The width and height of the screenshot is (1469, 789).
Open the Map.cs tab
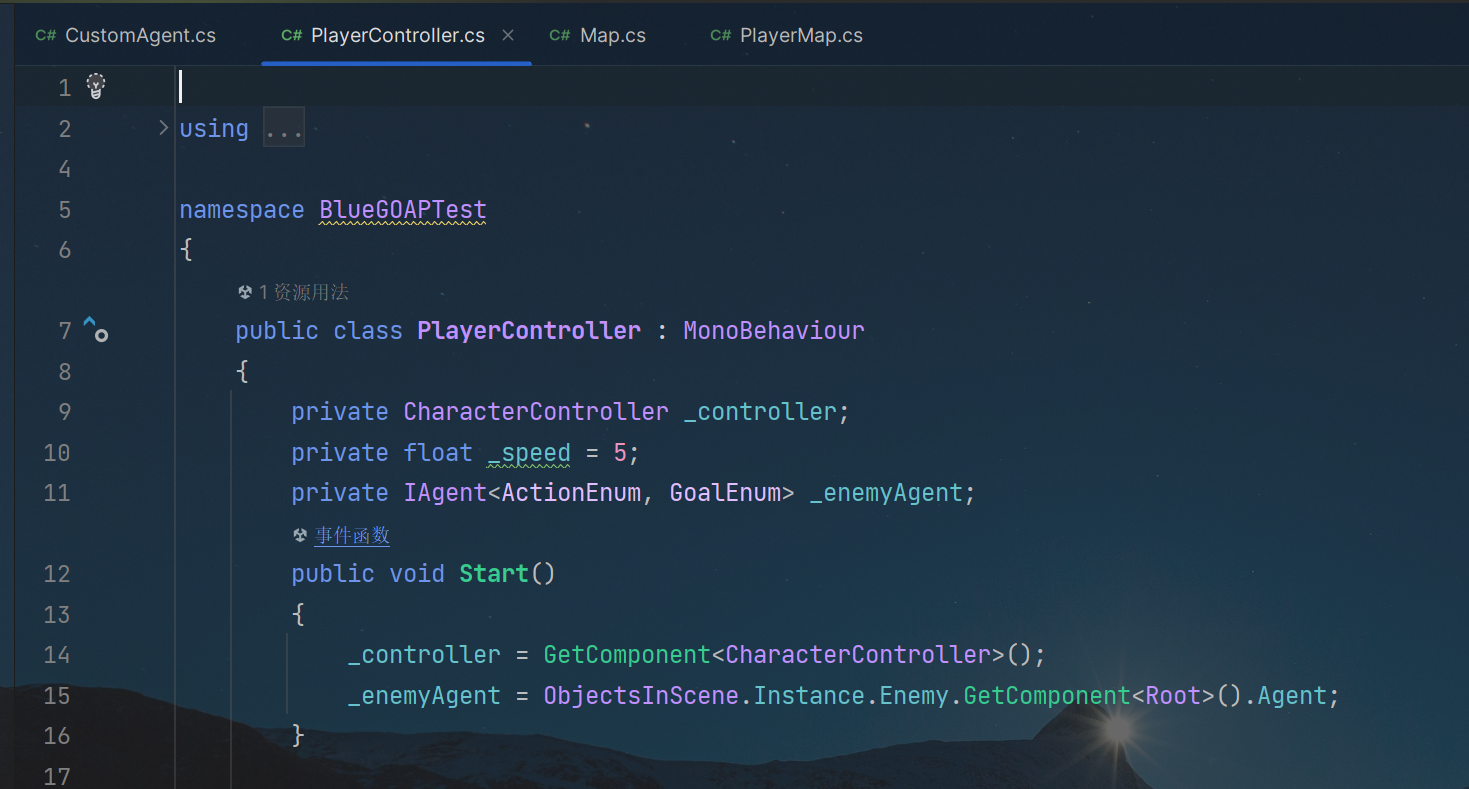coord(612,35)
